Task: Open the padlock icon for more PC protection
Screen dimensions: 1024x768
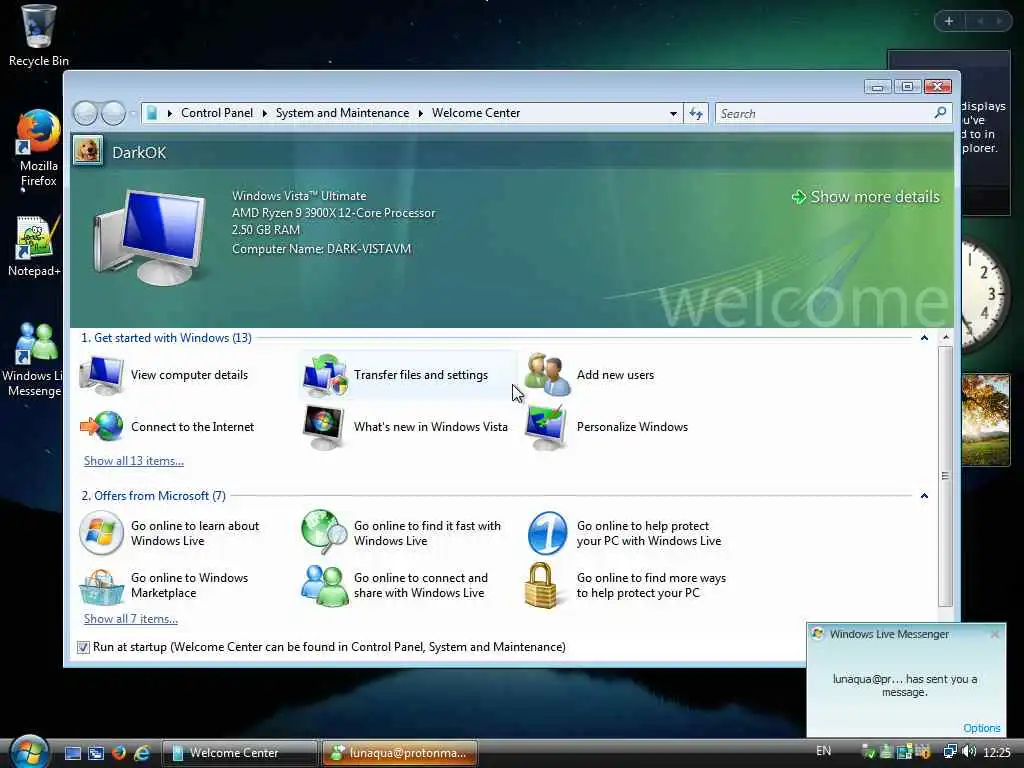Action: [x=541, y=586]
